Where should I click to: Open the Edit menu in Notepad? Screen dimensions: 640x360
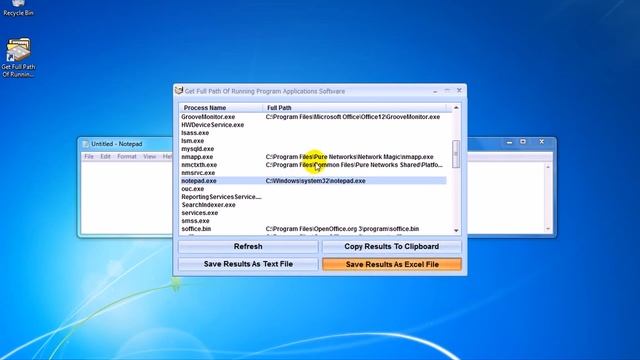[105, 156]
